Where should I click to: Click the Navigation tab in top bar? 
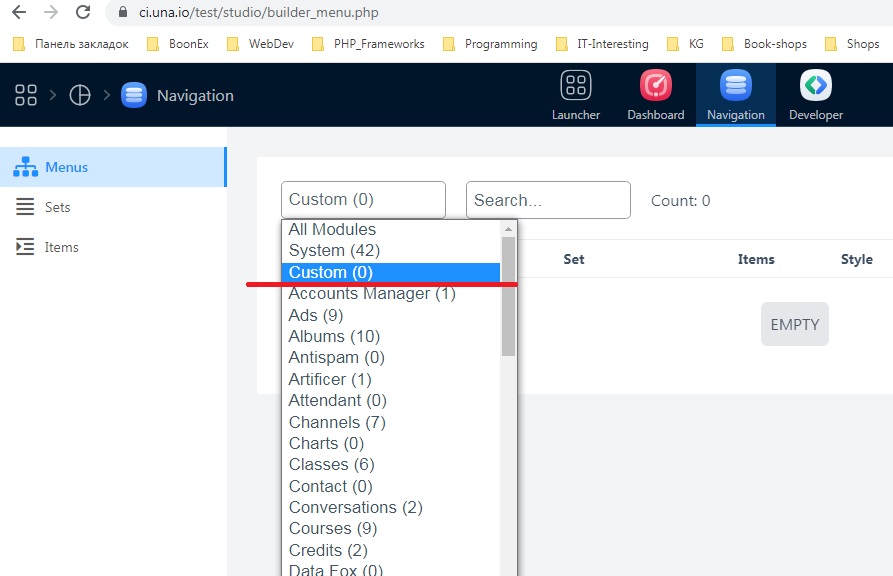point(735,96)
